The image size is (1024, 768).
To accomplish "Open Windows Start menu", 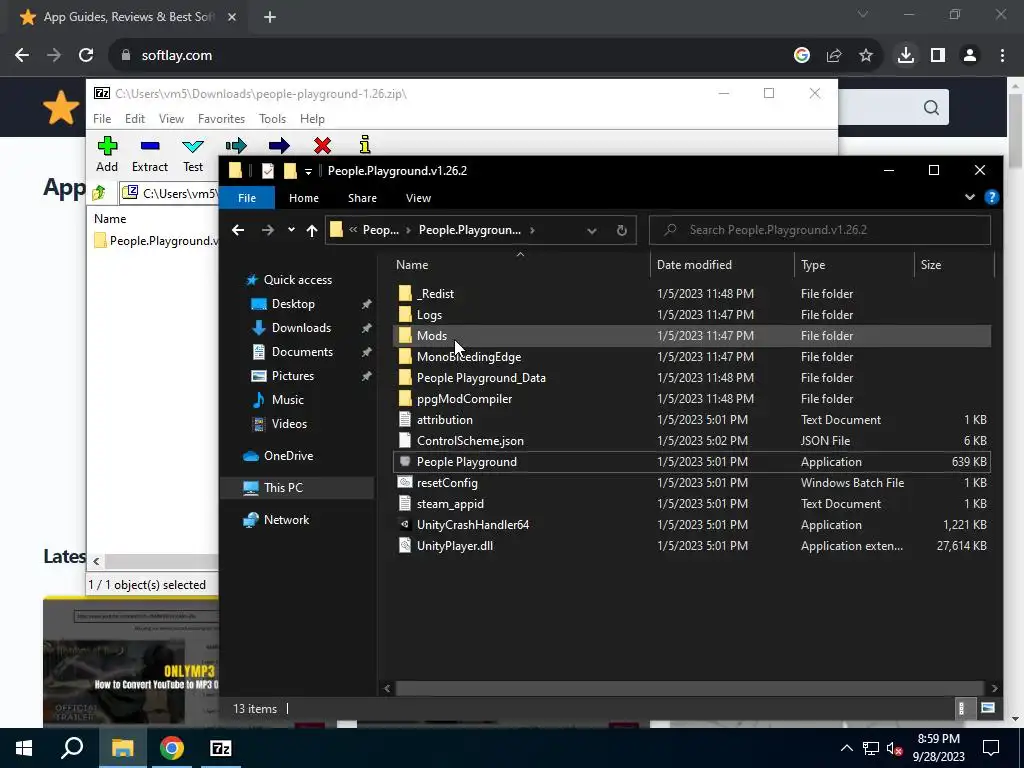I will point(24,748).
